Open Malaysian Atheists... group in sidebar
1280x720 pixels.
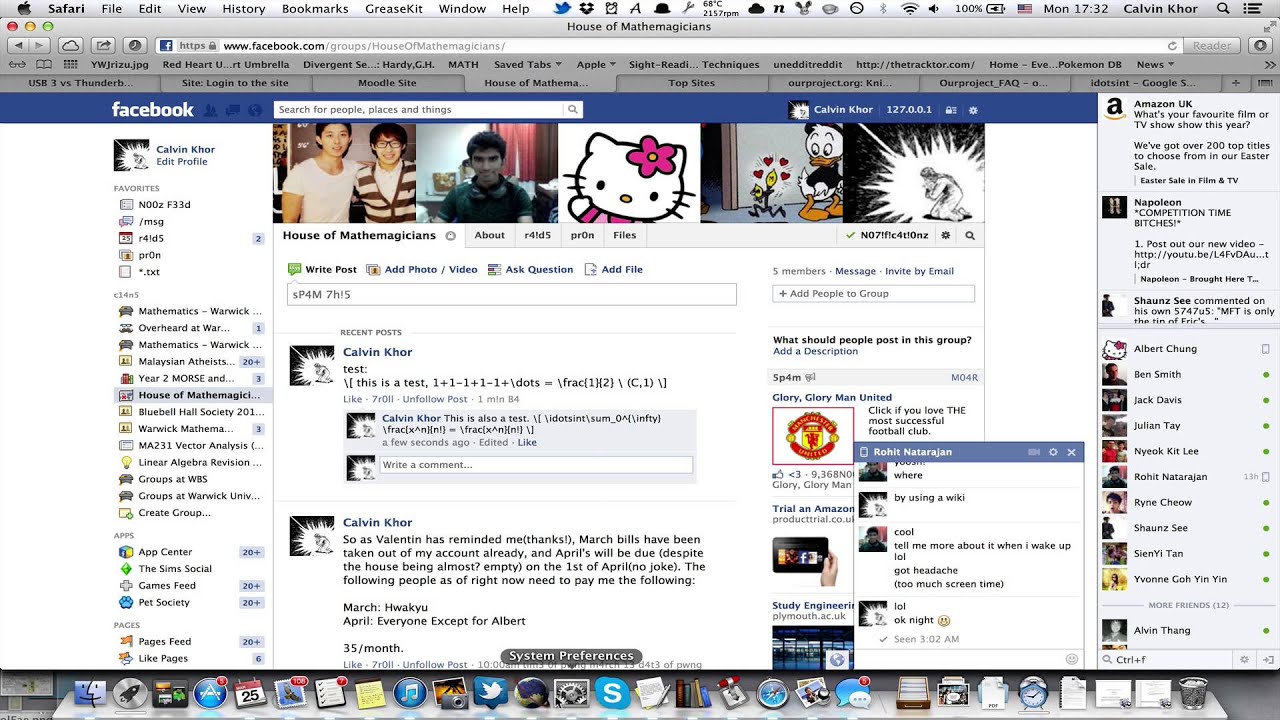(190, 362)
